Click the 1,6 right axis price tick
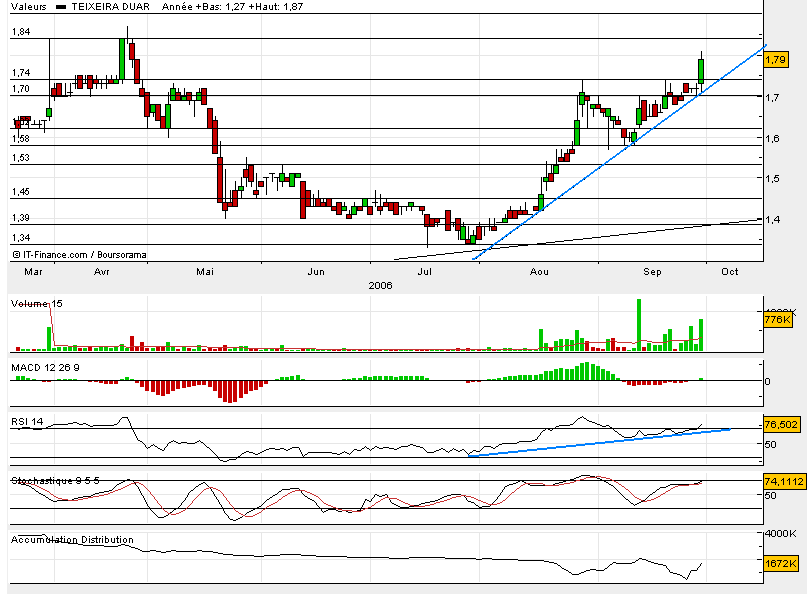 coord(773,138)
